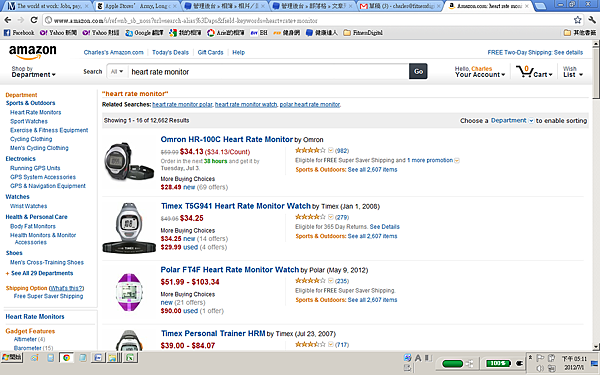
Task: Expand the Timex T5G941 rating breakdown arrow
Action: click(x=331, y=217)
